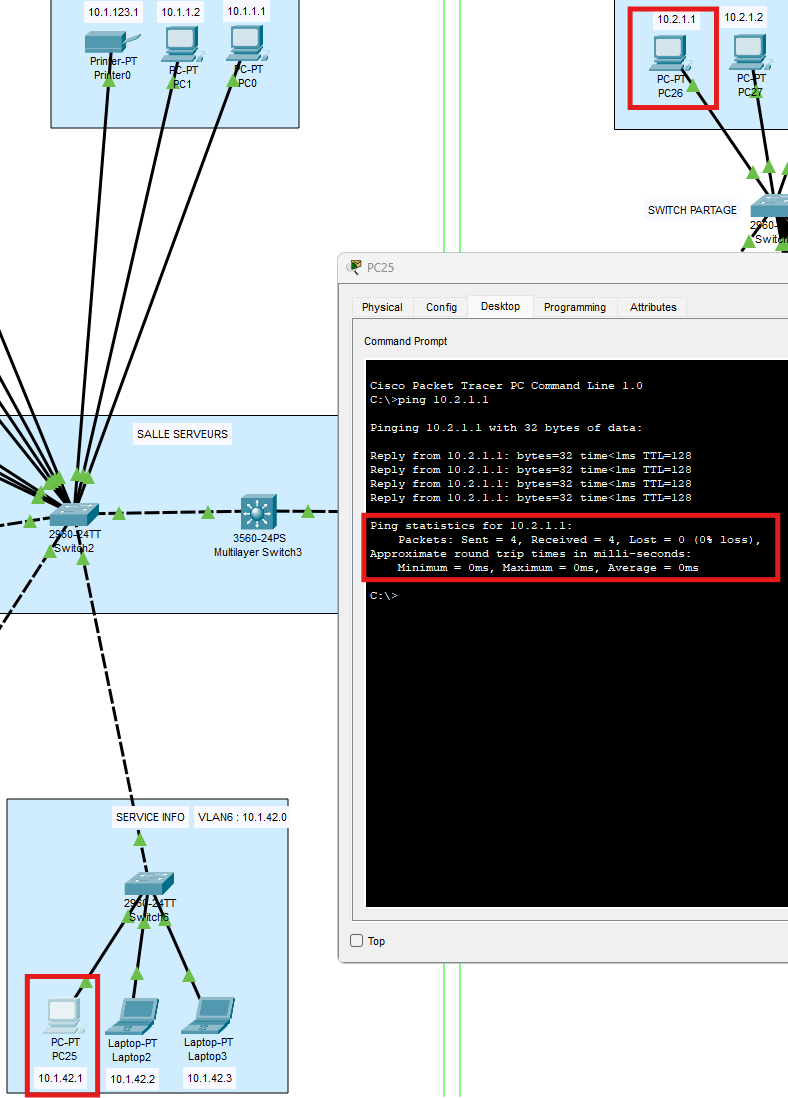Switch to the Programming tab
Image resolution: width=788 pixels, height=1098 pixels.
click(x=574, y=307)
